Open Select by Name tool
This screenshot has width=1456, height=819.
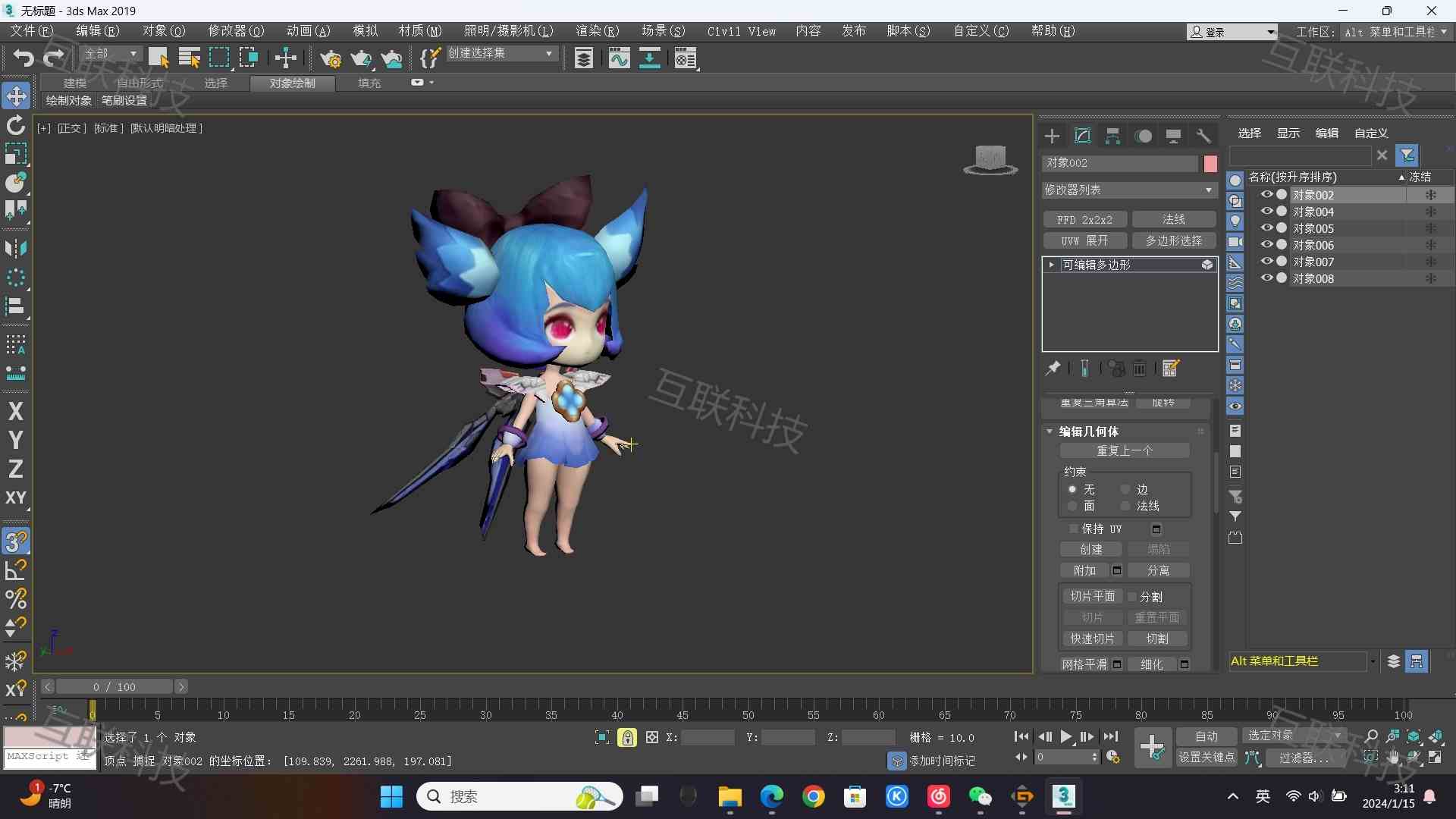pyautogui.click(x=189, y=58)
